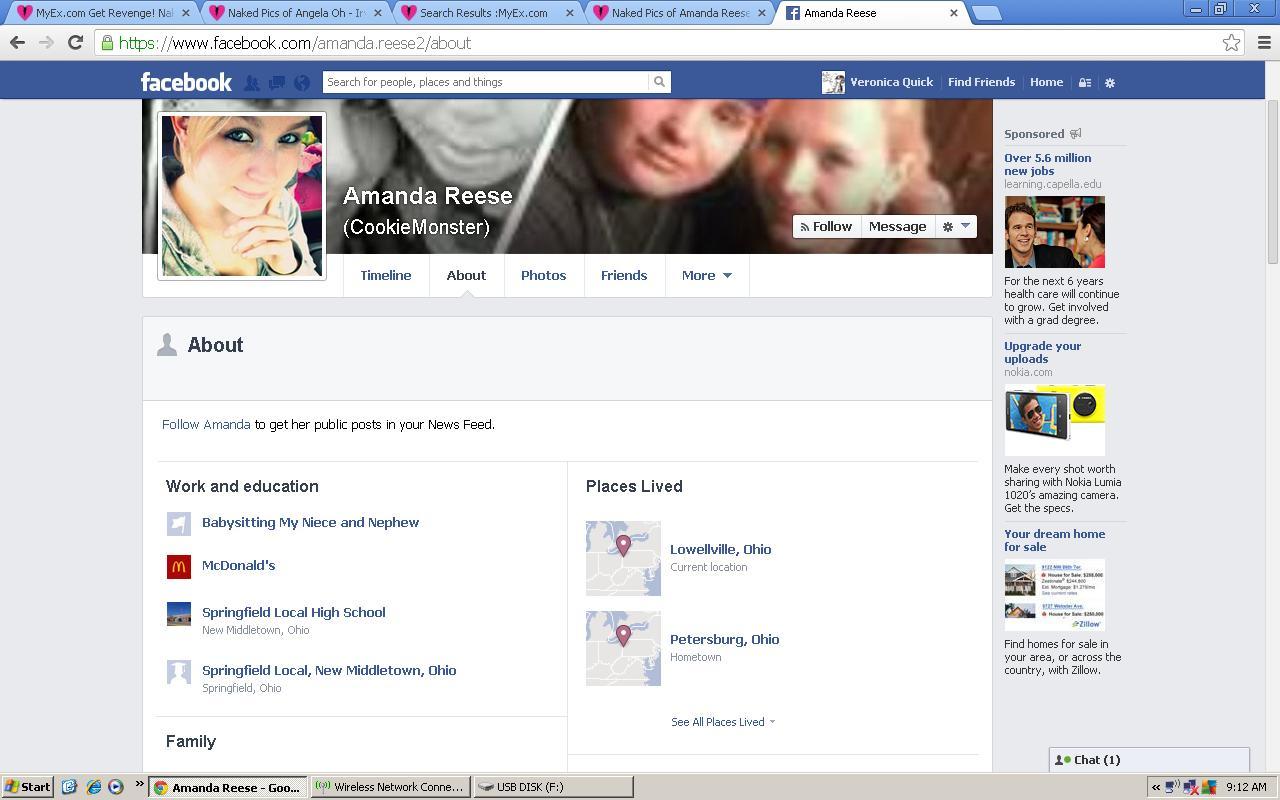Click the Message button
The image size is (1280, 800).
click(x=897, y=227)
